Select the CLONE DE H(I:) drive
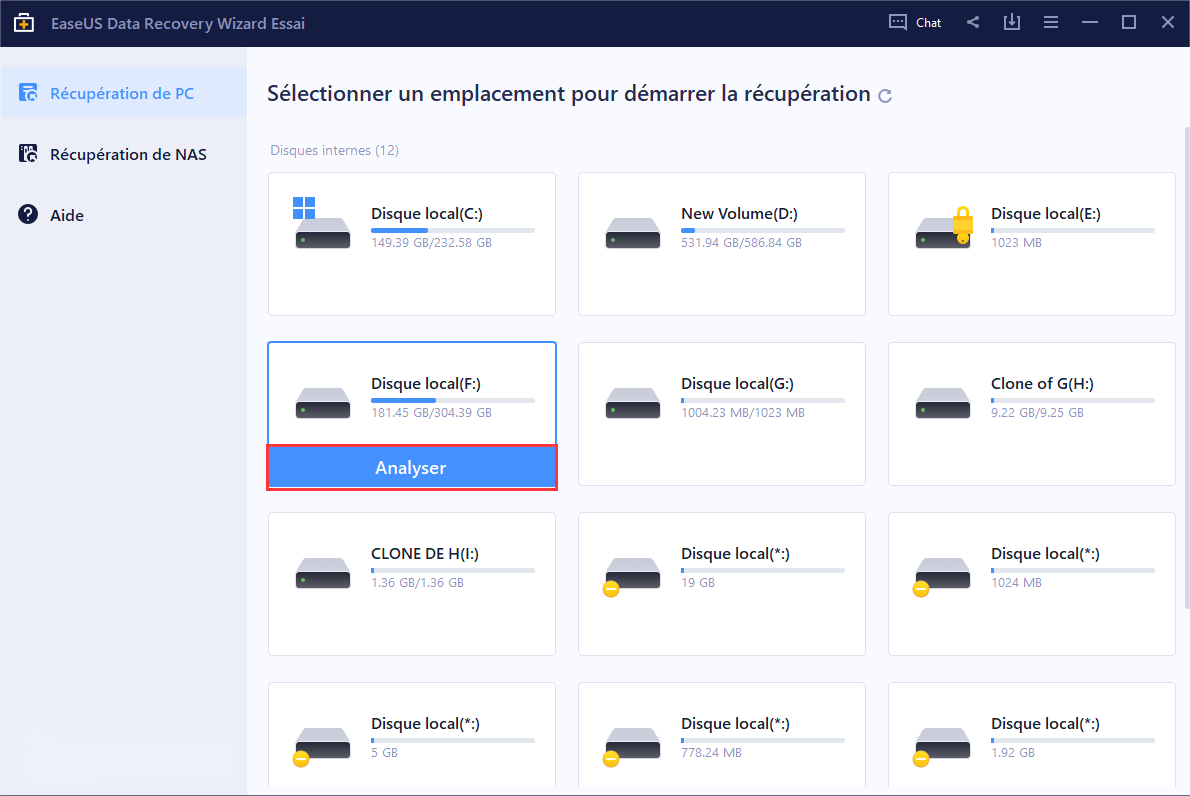This screenshot has width=1190, height=796. 411,584
